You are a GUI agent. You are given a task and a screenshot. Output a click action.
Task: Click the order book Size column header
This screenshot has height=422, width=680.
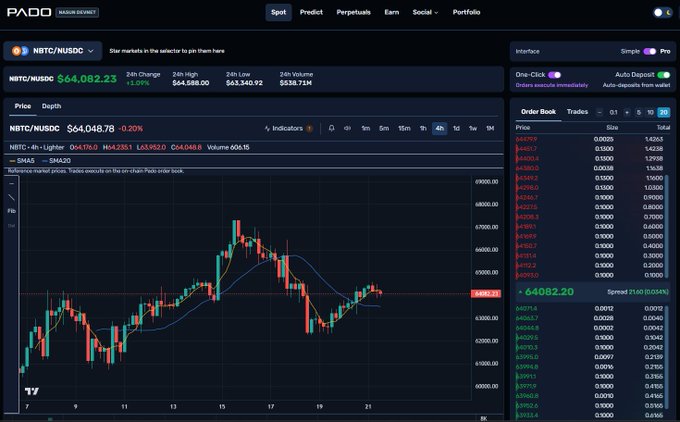click(612, 128)
